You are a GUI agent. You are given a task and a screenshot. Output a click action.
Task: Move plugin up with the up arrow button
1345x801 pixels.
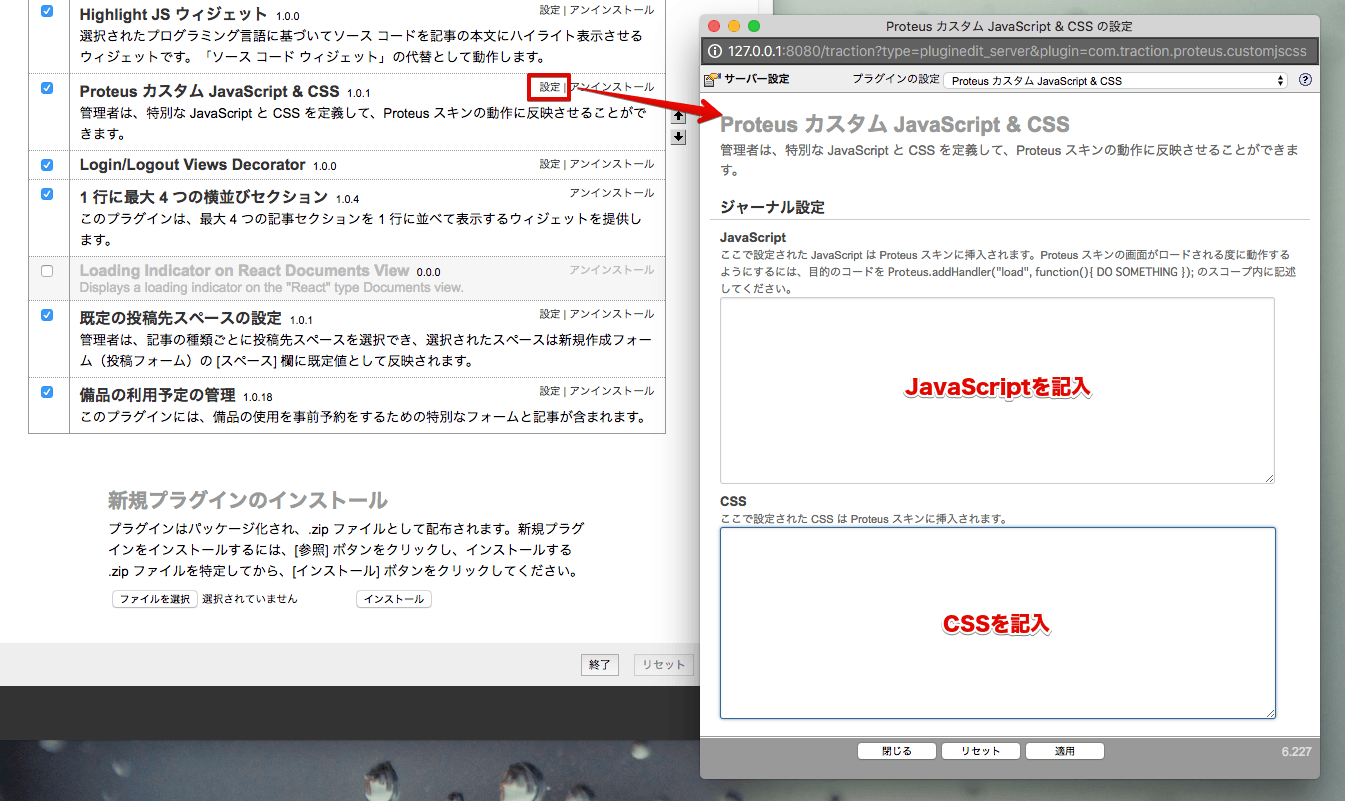(x=679, y=116)
